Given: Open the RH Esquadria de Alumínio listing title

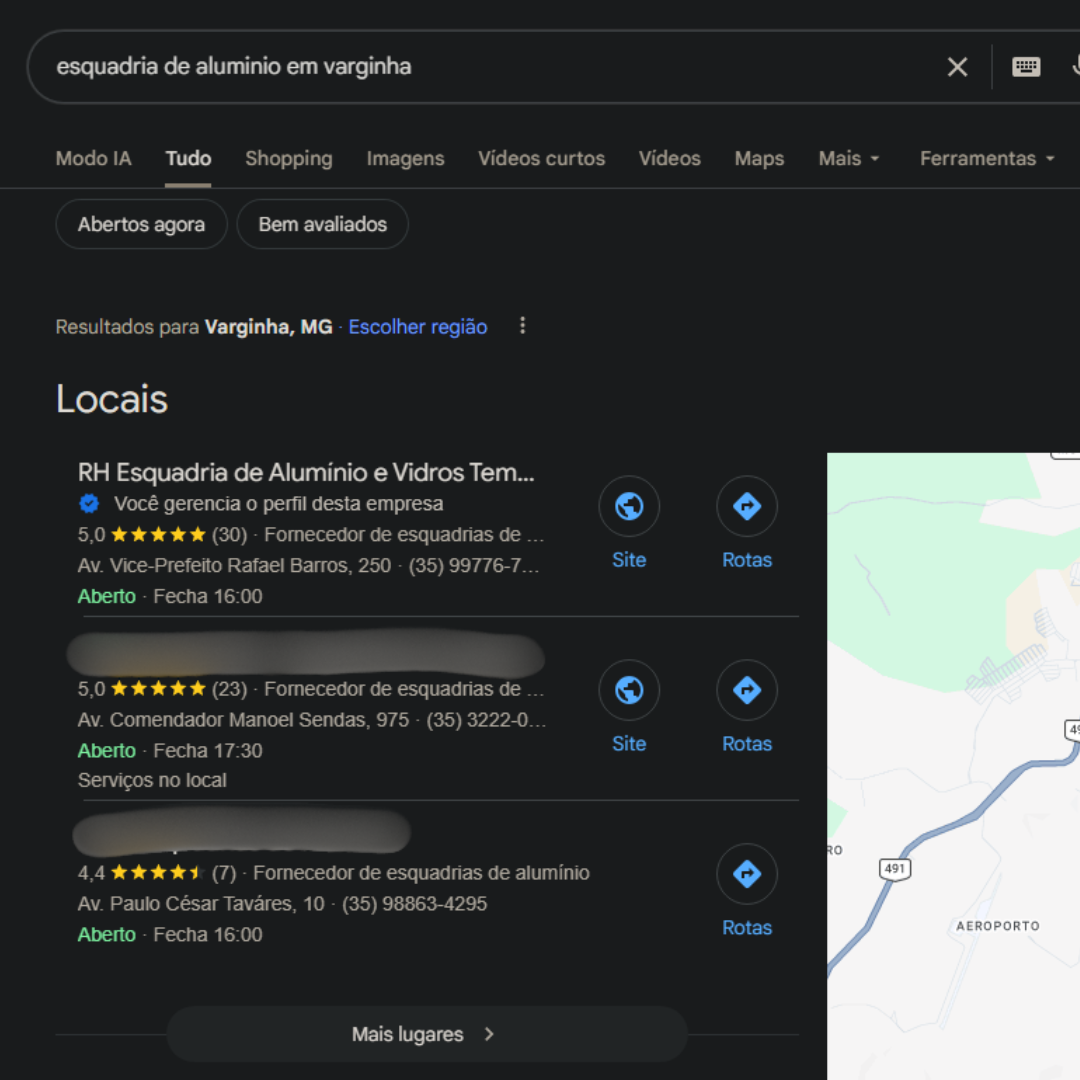Looking at the screenshot, I should 306,472.
